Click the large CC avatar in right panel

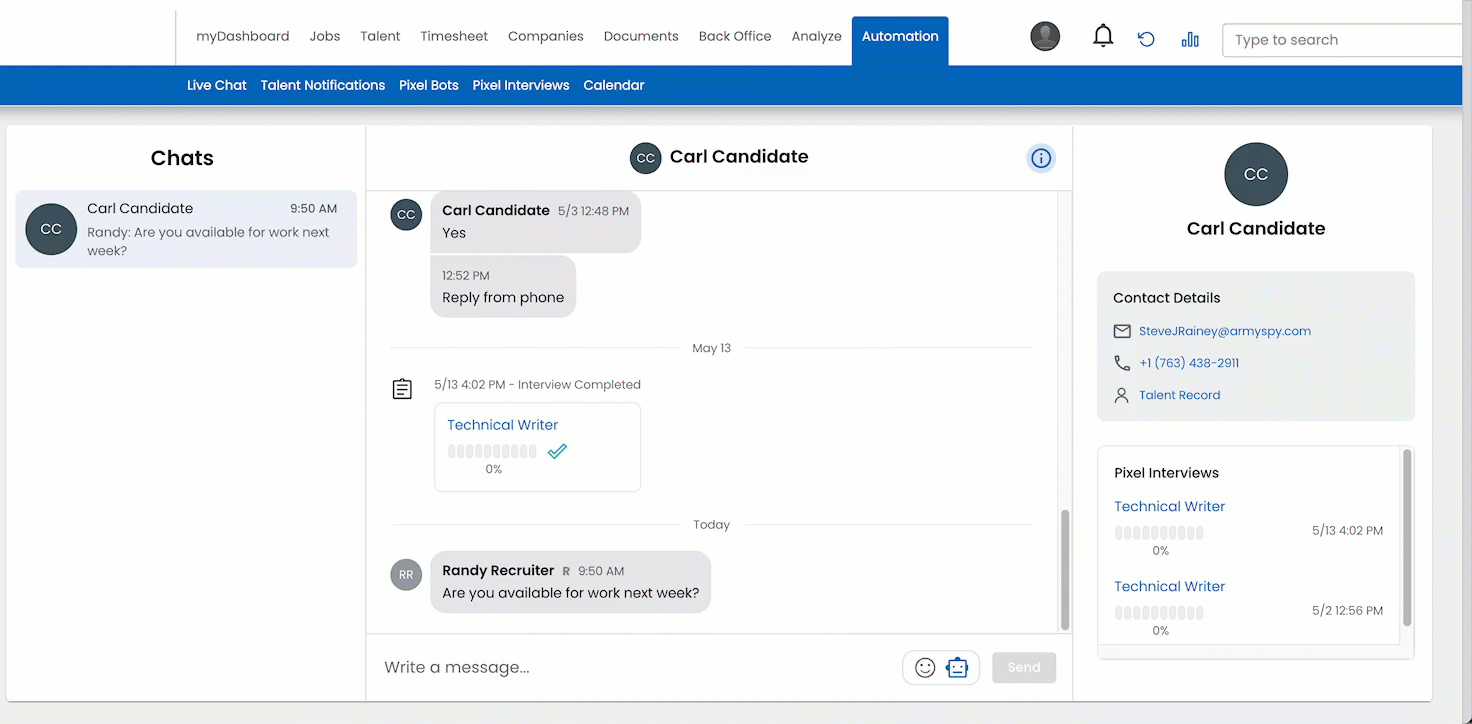tap(1256, 174)
